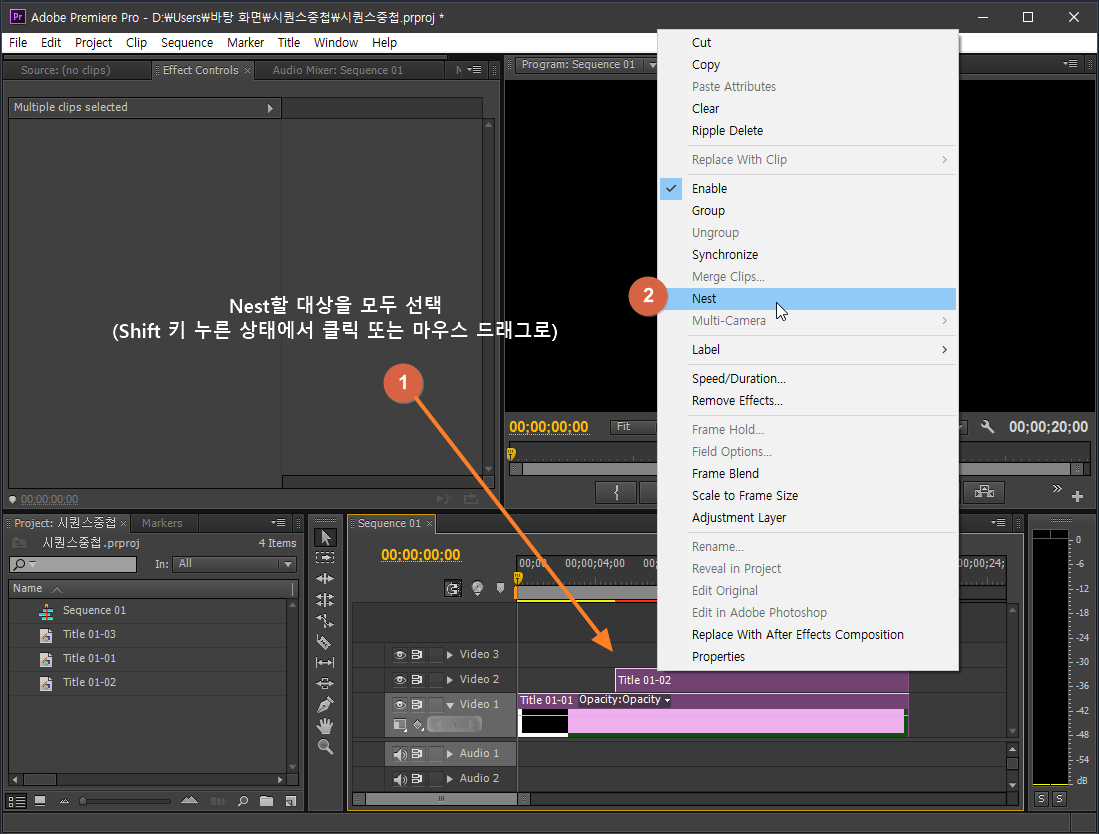The width and height of the screenshot is (1099, 834).
Task: Toggle Sync Lock on Audio 2
Action: coord(417,779)
